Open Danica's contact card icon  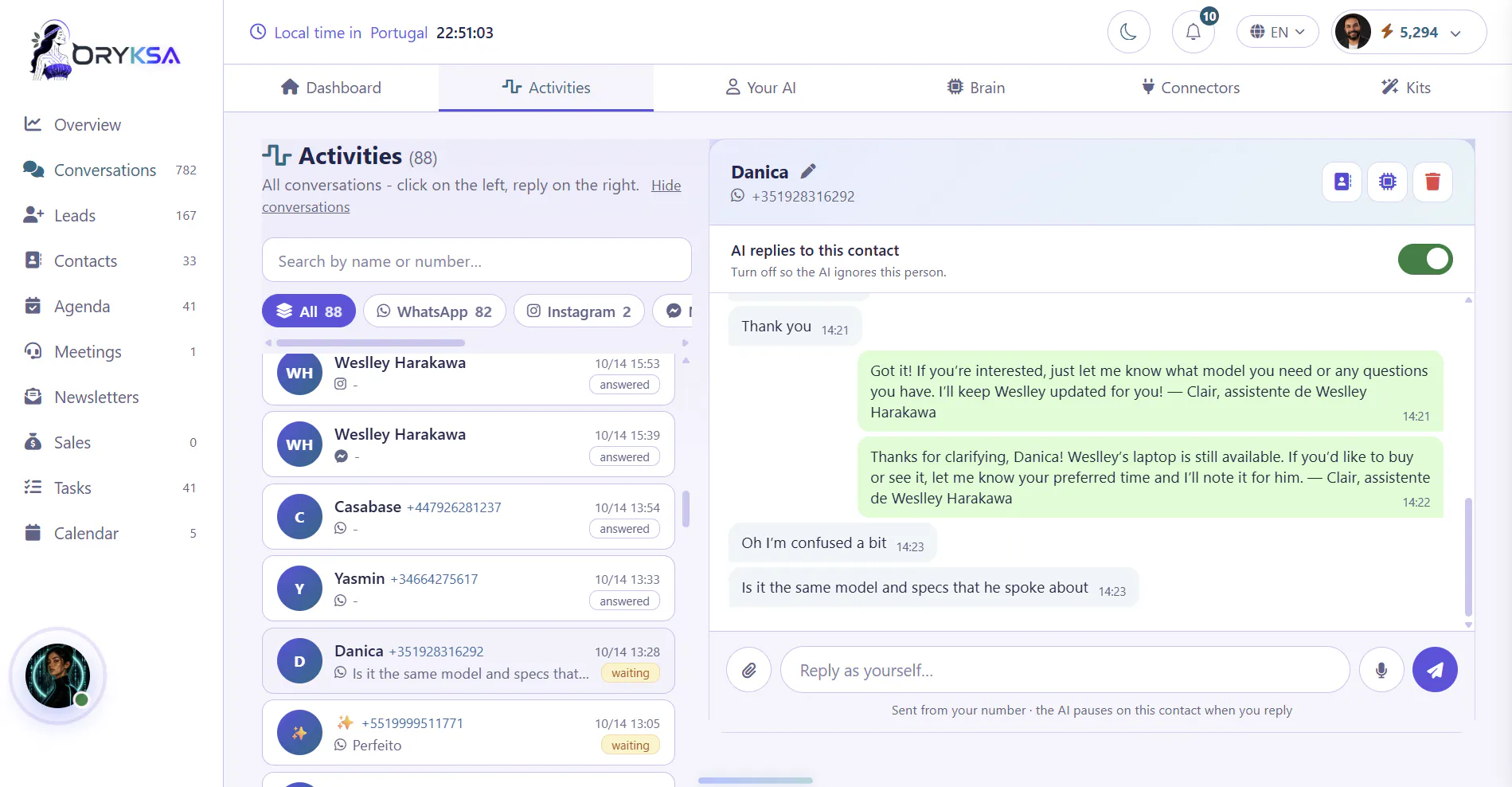click(x=1342, y=182)
